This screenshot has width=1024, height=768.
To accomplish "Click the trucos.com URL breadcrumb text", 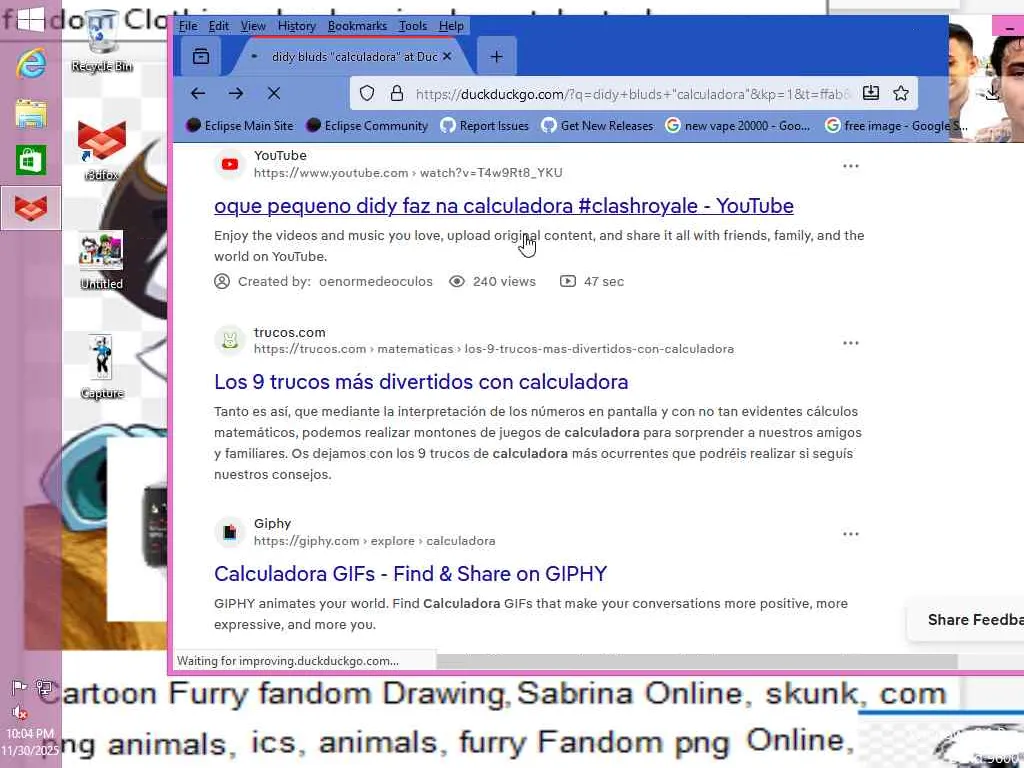I will pyautogui.click(x=494, y=349).
